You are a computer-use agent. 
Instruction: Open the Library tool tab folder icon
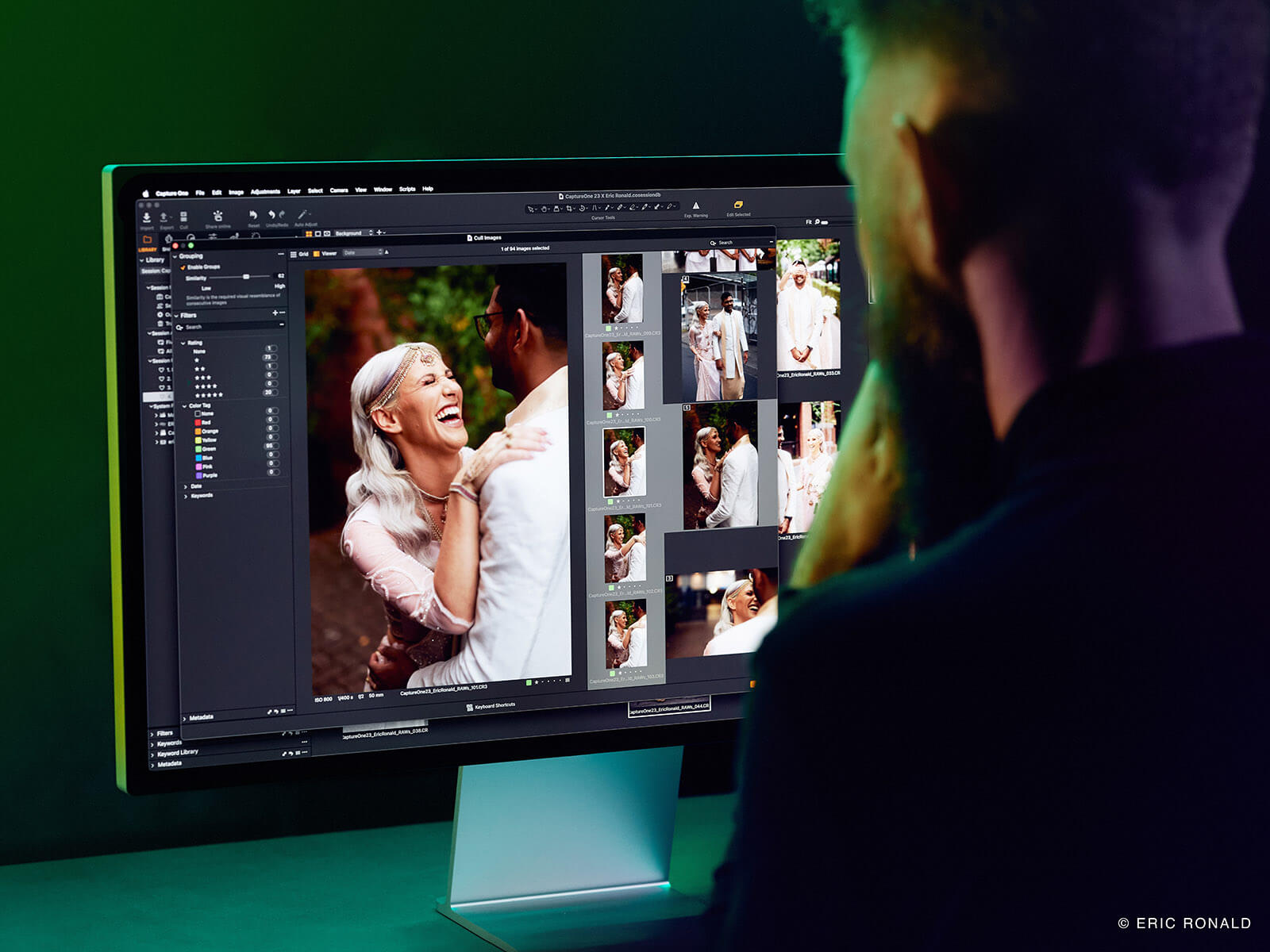point(147,239)
